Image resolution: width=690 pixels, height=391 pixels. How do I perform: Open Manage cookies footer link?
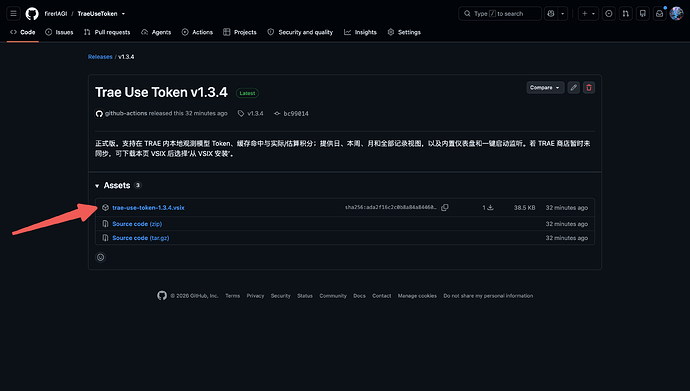click(417, 296)
